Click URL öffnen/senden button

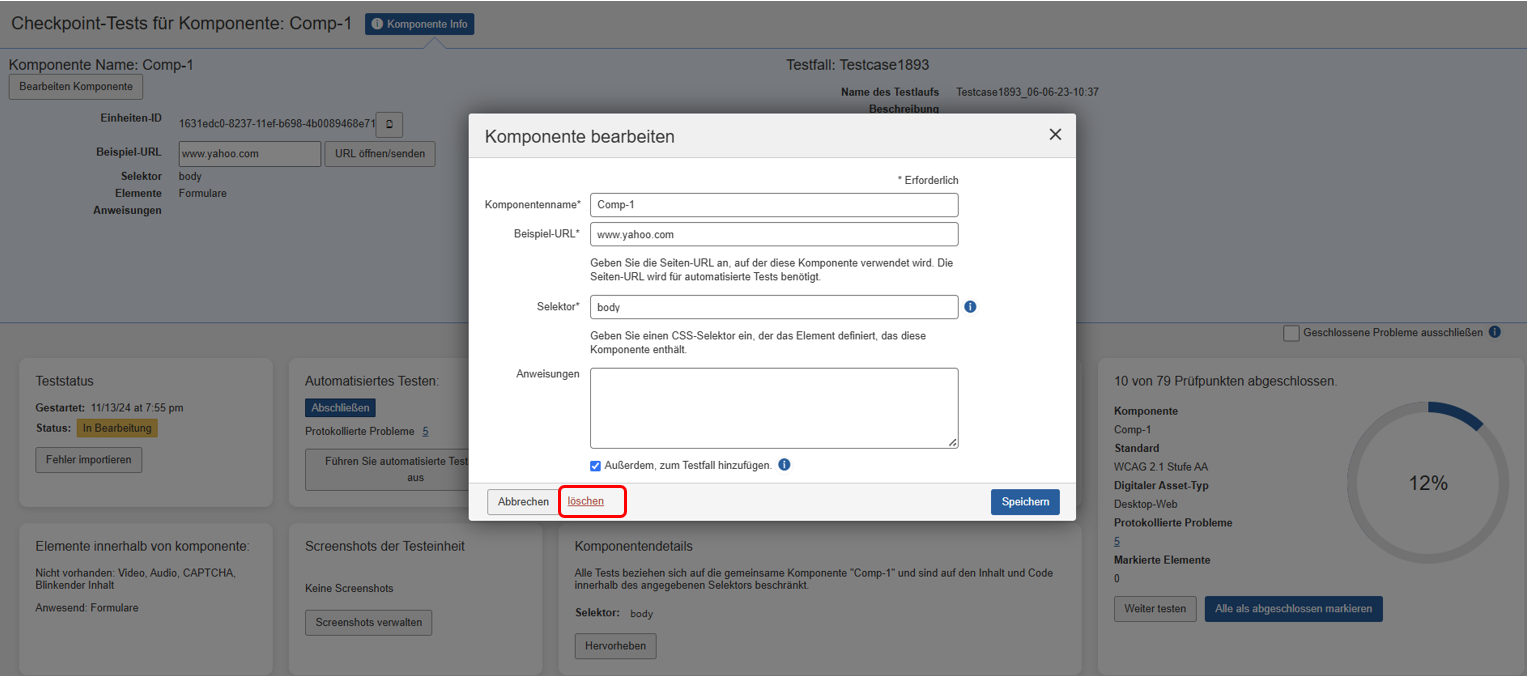(x=379, y=154)
